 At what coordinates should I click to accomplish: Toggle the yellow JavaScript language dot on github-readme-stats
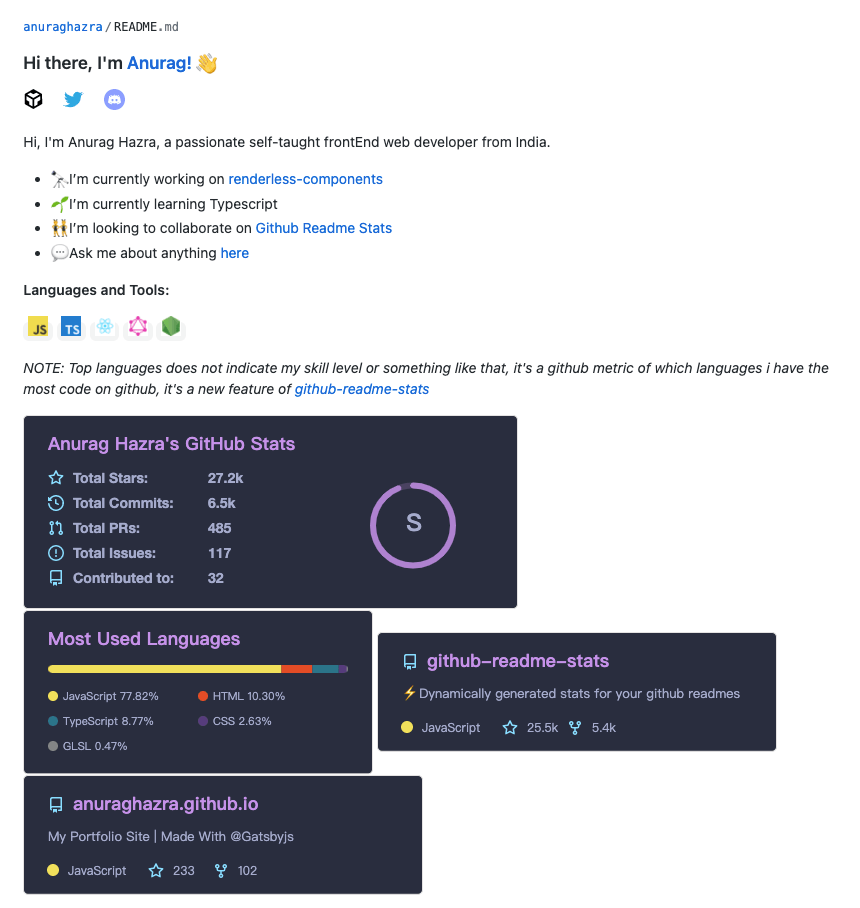405,728
